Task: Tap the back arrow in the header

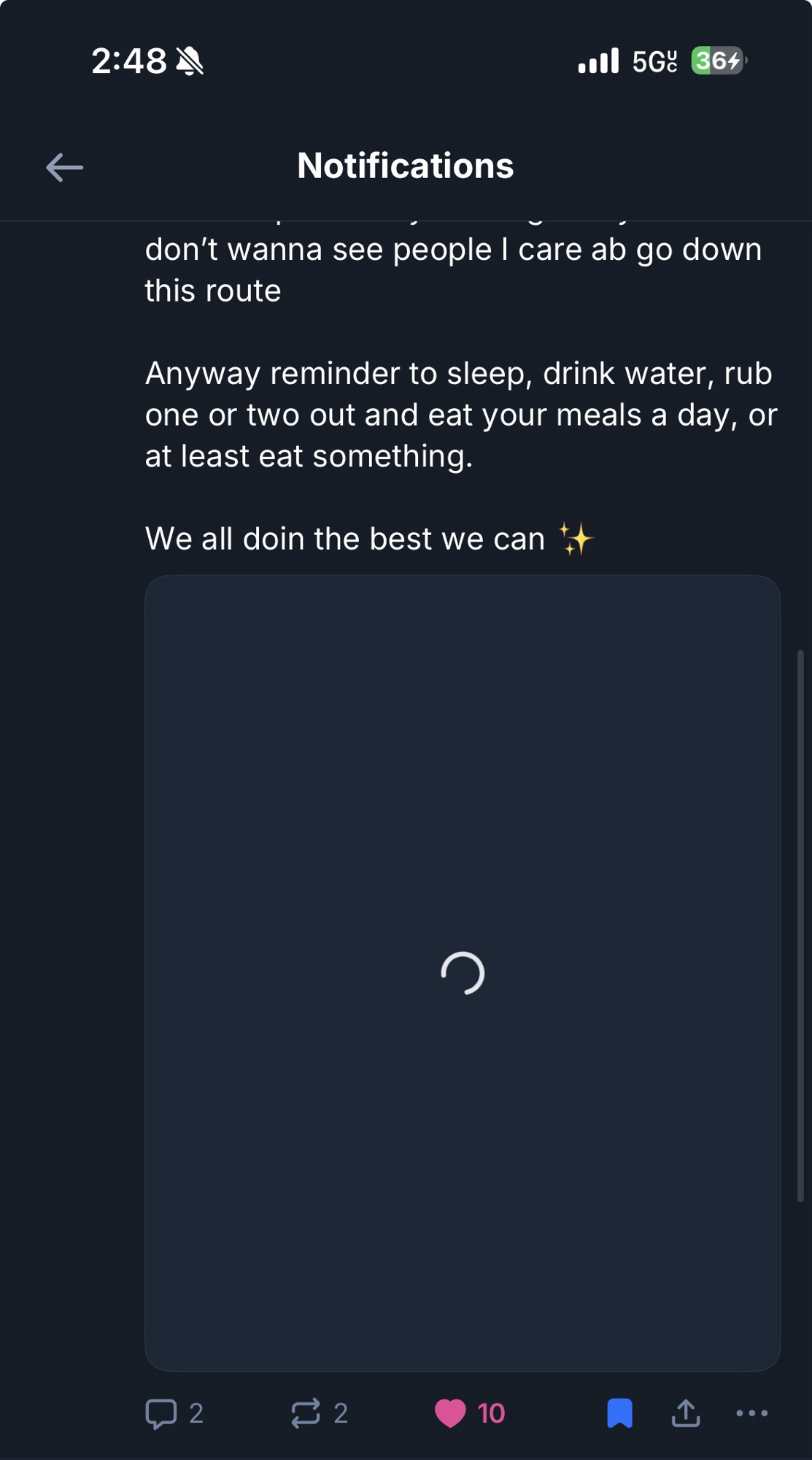Action: 64,167
